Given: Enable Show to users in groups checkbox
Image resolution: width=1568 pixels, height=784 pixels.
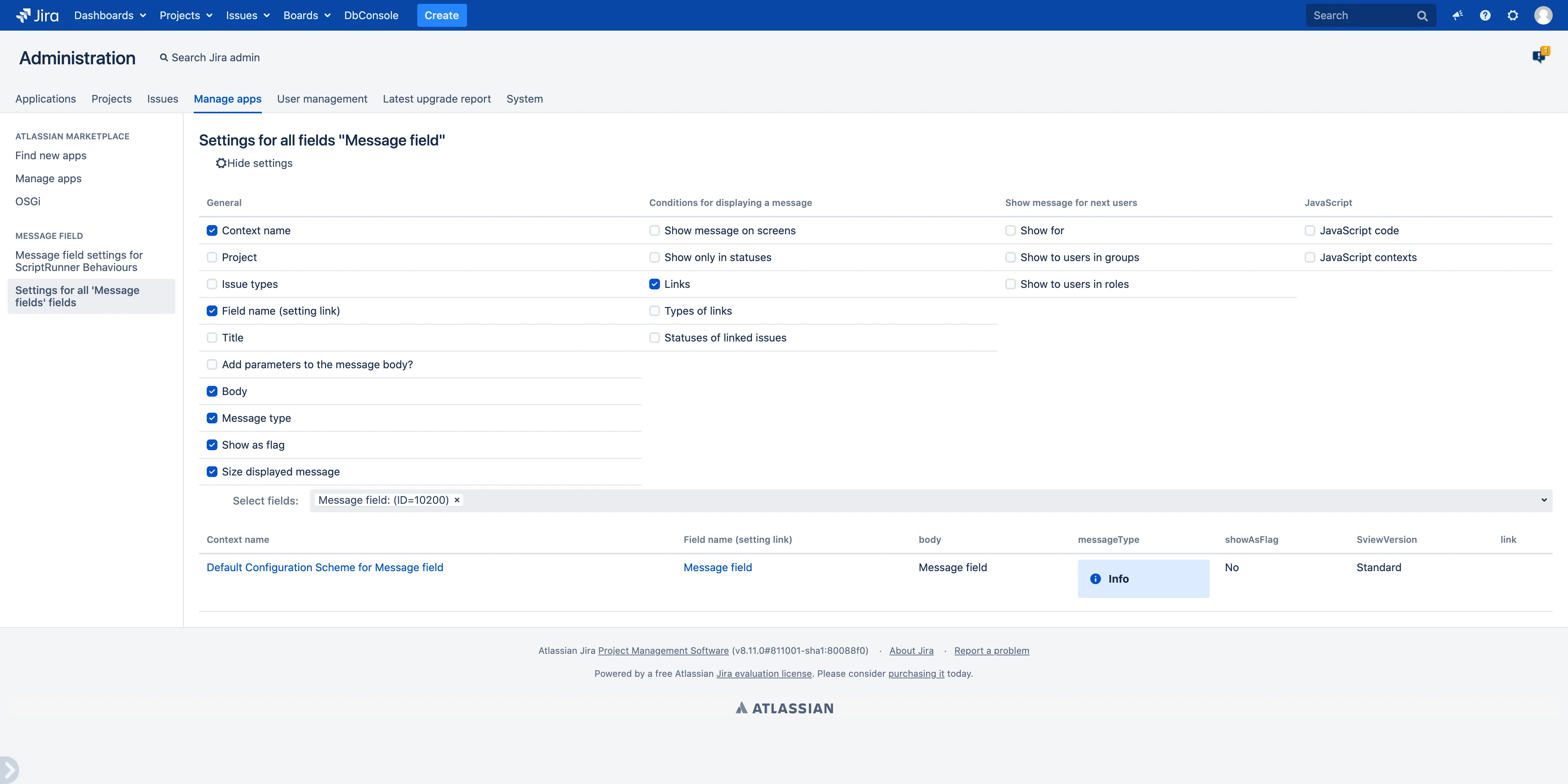Looking at the screenshot, I should point(1011,258).
